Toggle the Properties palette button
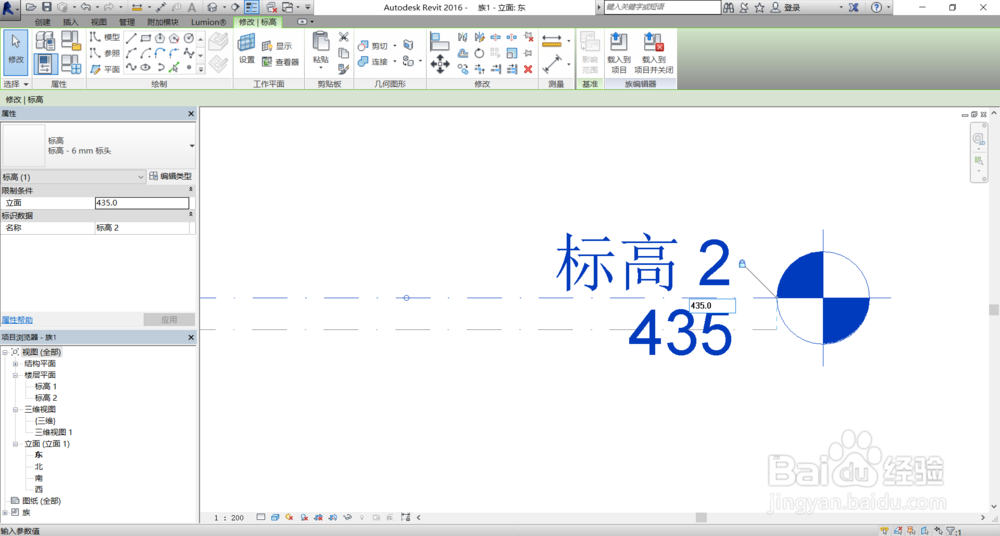The width and height of the screenshot is (1000, 536). [x=45, y=64]
